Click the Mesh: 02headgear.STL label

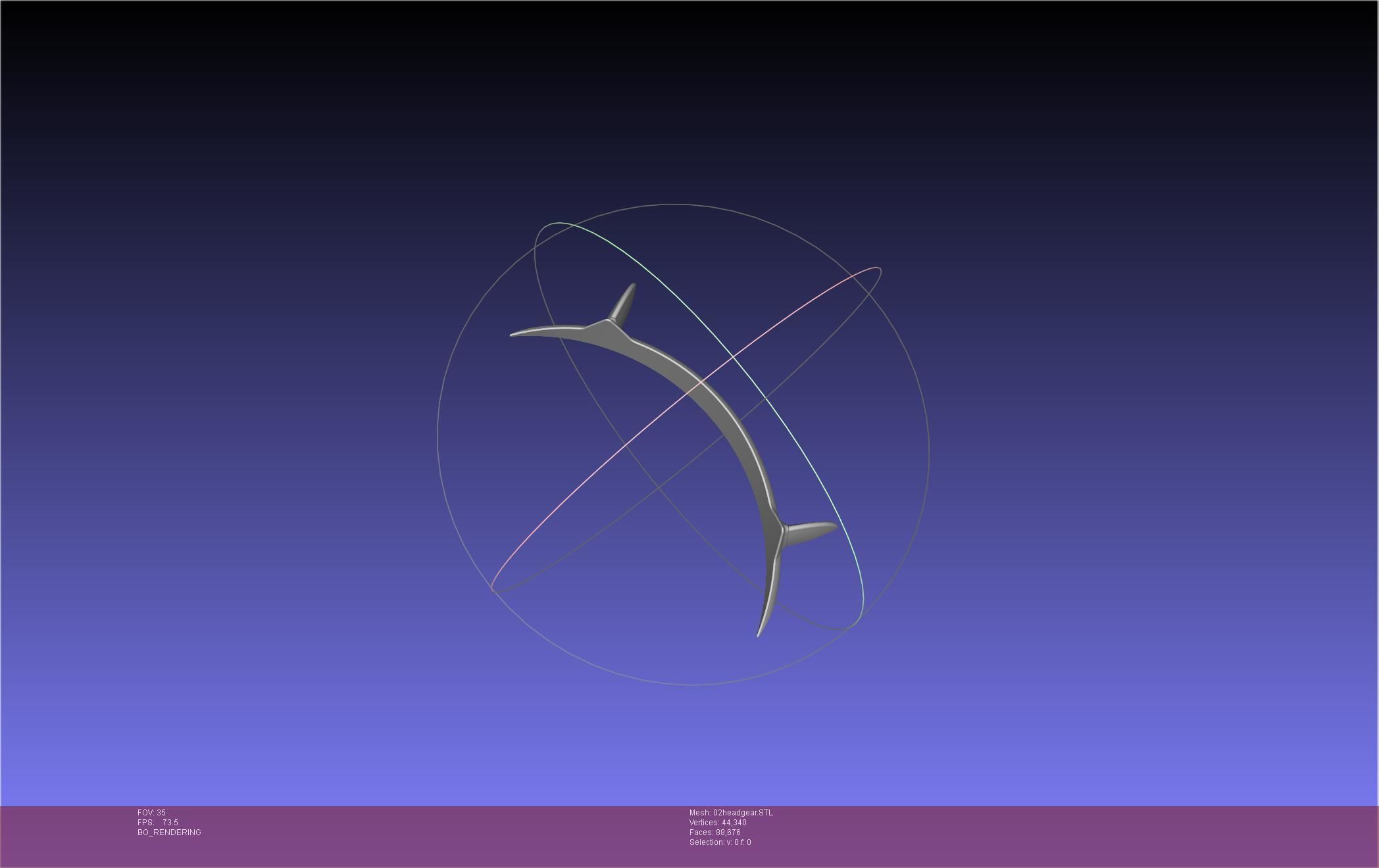(x=731, y=813)
